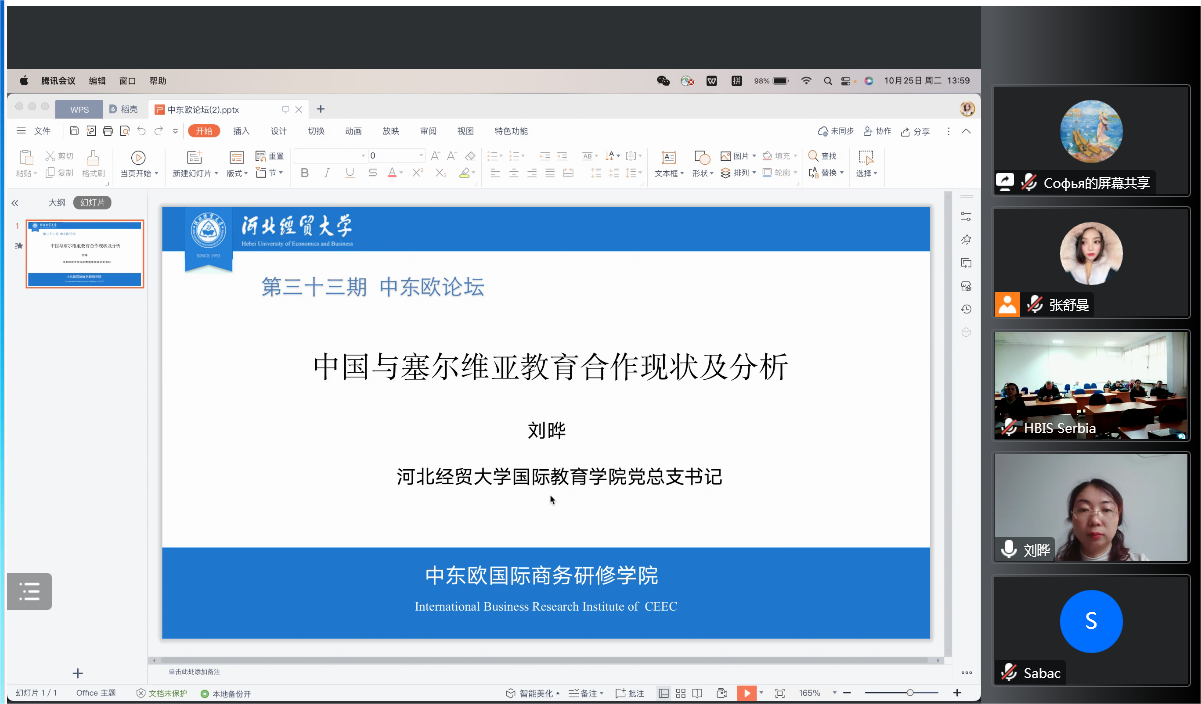Screen dimensions: 1201x704
Task: Click the 替换 (Replace) button
Action: pos(826,173)
